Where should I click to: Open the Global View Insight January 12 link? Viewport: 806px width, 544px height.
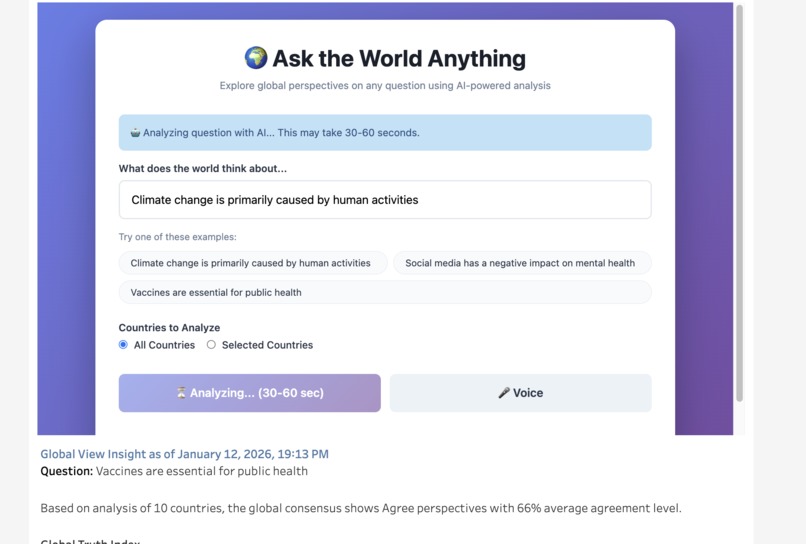click(x=185, y=454)
